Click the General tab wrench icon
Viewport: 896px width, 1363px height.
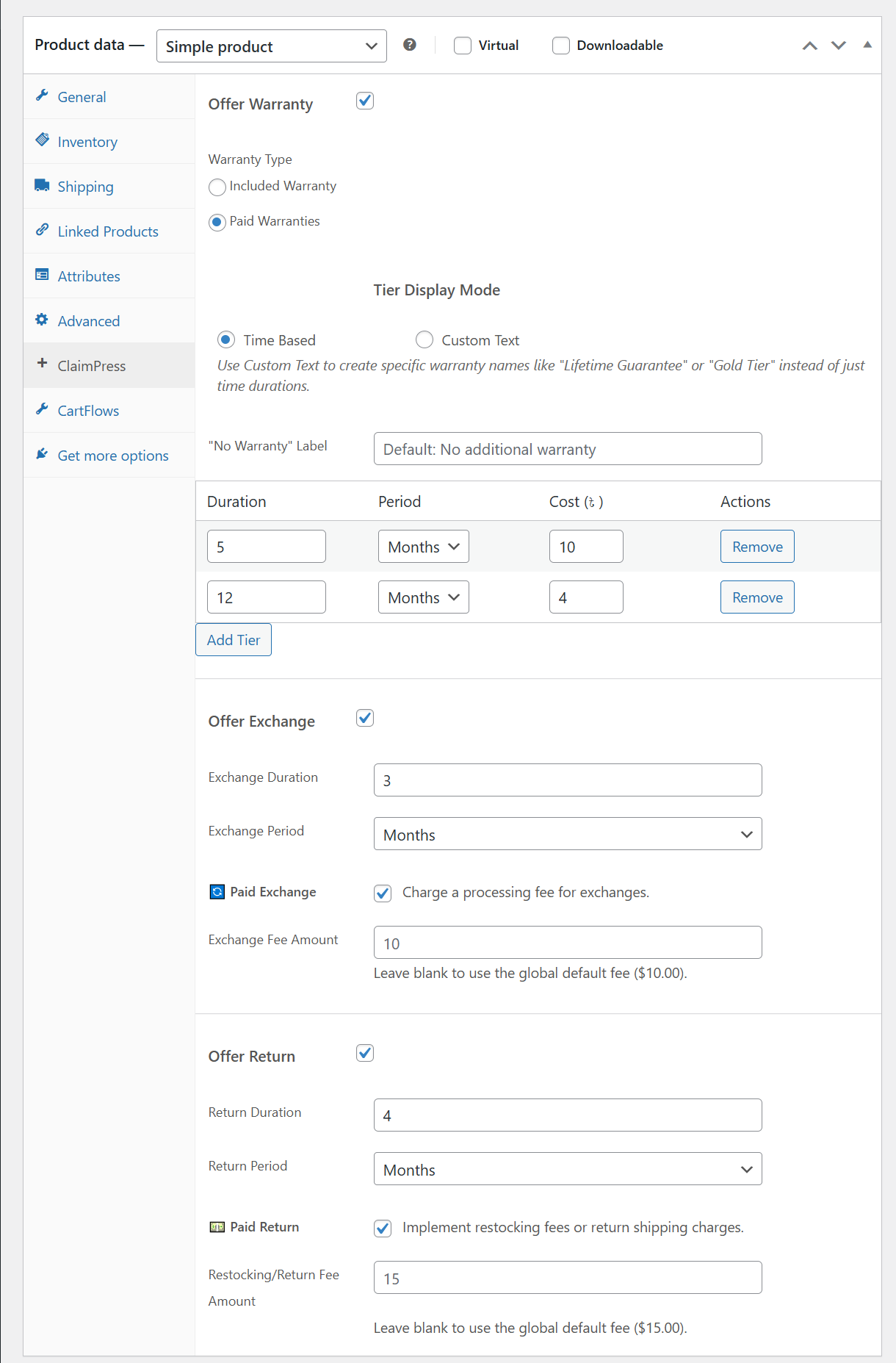pyautogui.click(x=43, y=96)
